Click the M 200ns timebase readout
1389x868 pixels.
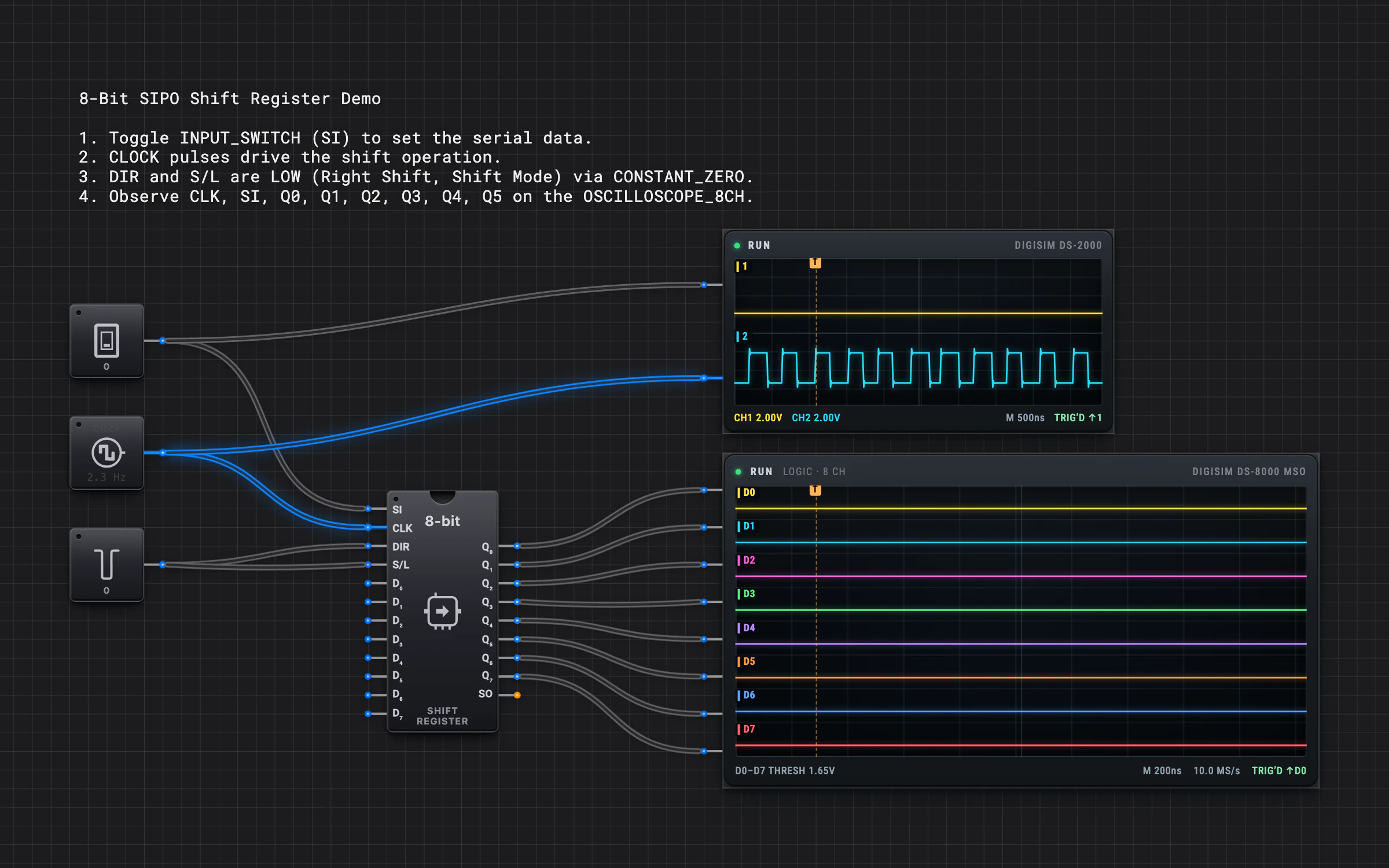(x=1162, y=771)
